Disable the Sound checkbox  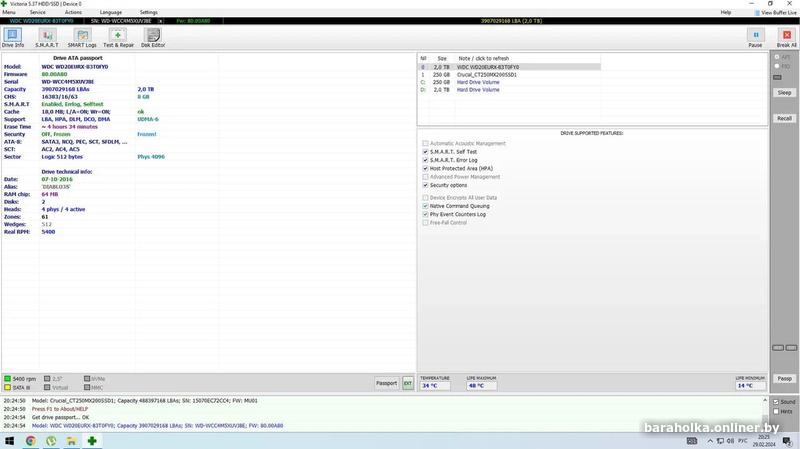tap(776, 402)
